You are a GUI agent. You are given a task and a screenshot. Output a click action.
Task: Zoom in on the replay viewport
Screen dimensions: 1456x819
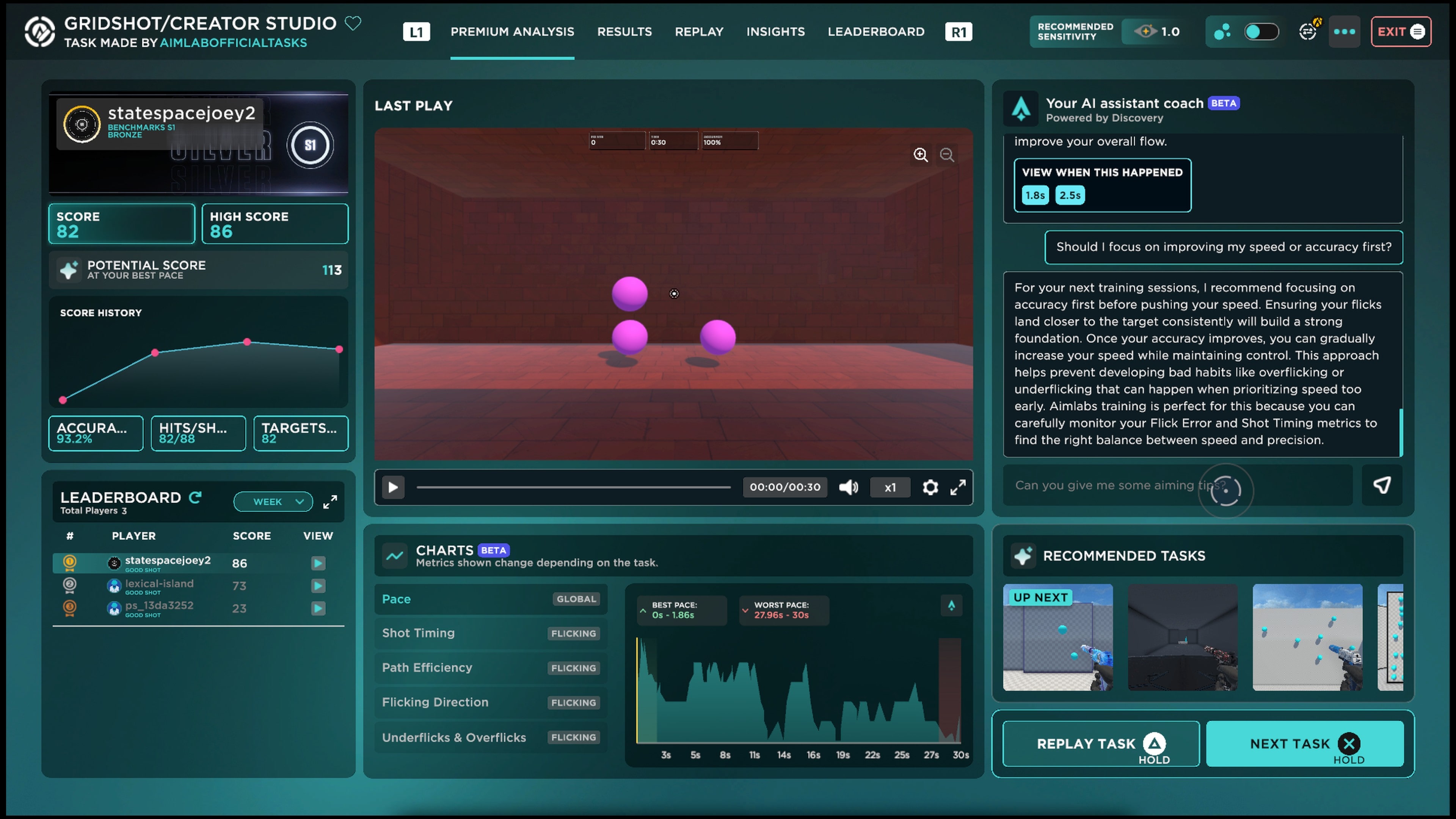pos(920,155)
